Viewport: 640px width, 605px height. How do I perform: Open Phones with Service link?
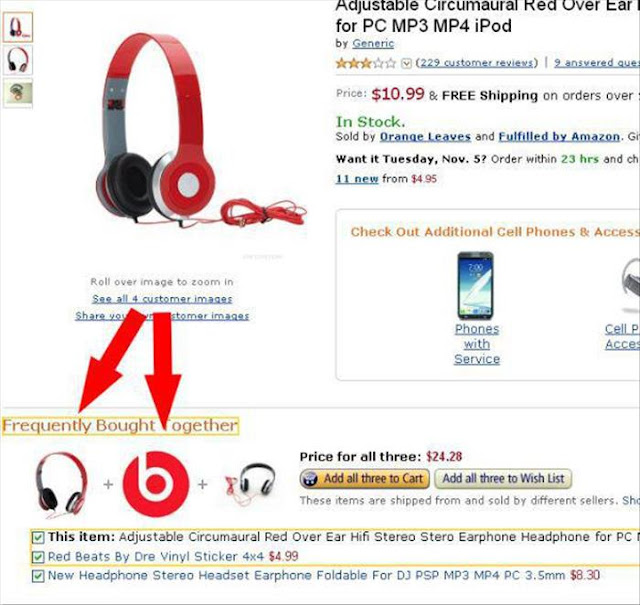click(477, 344)
